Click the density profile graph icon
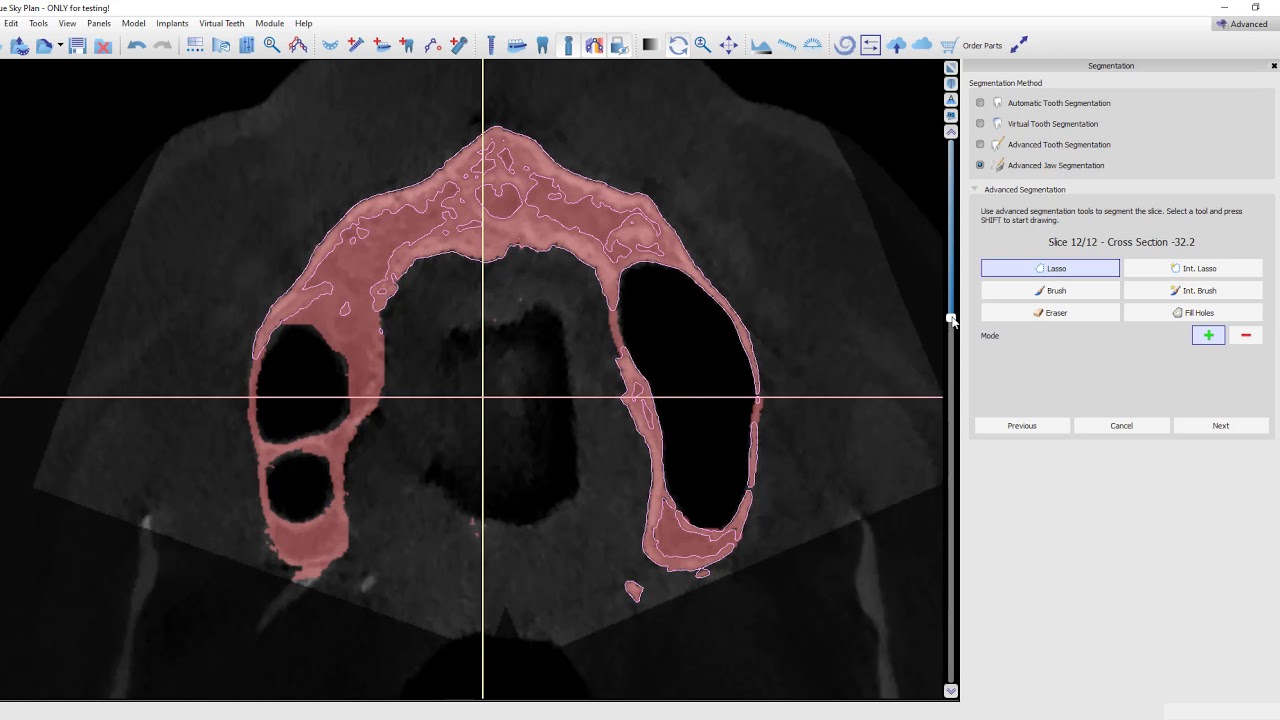 tap(761, 45)
